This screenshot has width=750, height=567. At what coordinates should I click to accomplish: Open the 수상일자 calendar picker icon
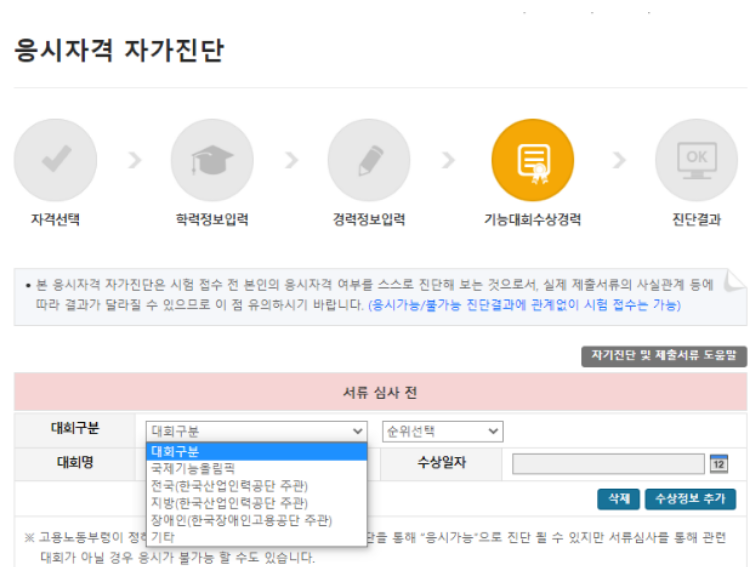(719, 464)
